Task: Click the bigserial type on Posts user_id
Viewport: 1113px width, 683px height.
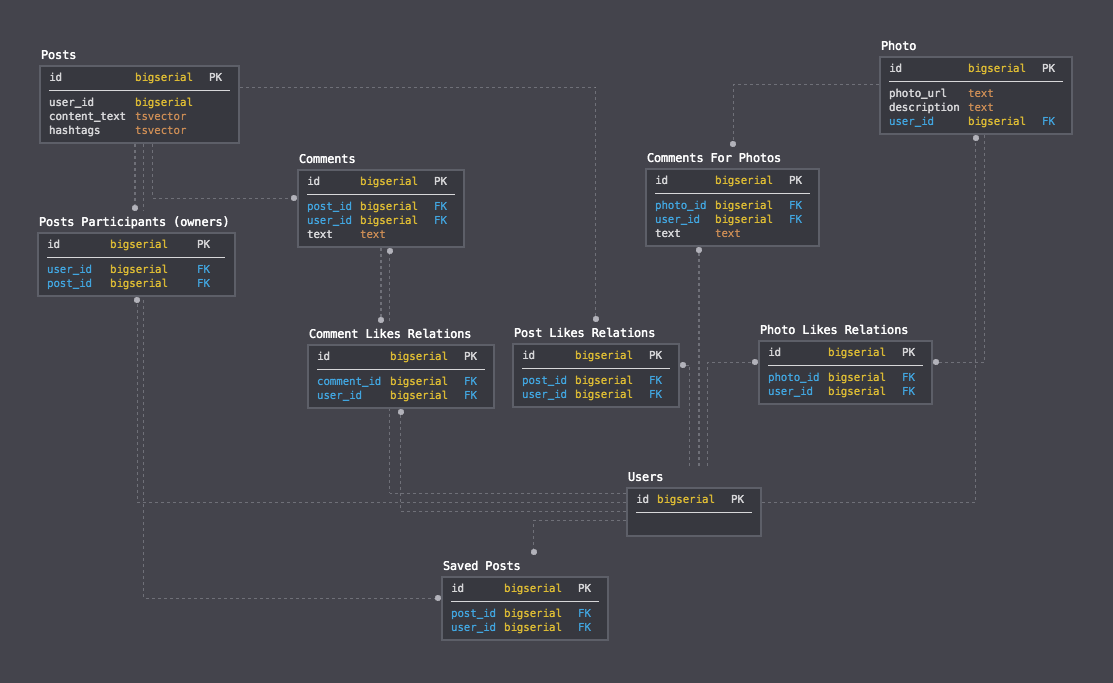Action: coord(163,102)
